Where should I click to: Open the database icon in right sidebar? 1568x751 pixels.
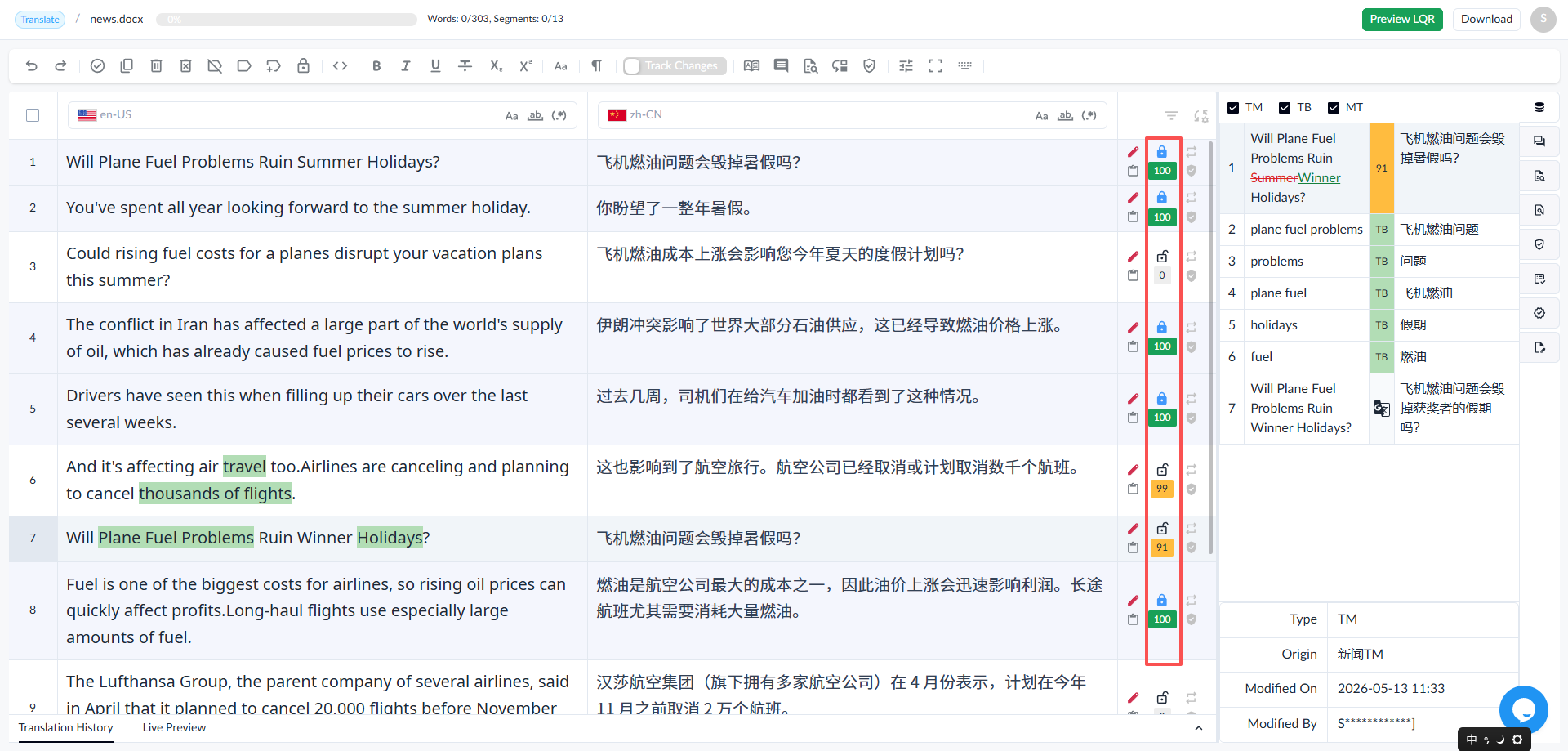click(1539, 107)
